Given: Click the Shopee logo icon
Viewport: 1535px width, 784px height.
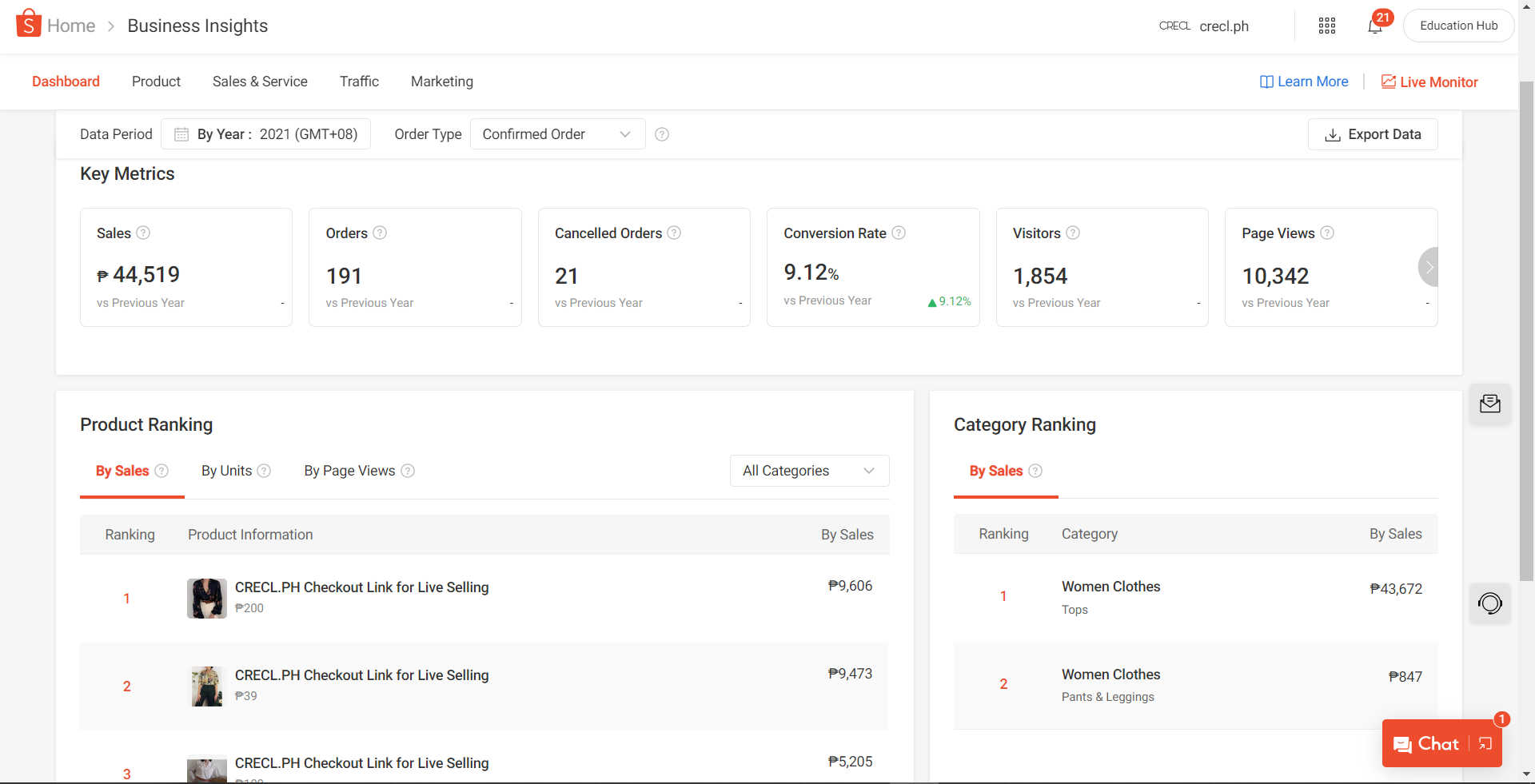Looking at the screenshot, I should (x=29, y=24).
